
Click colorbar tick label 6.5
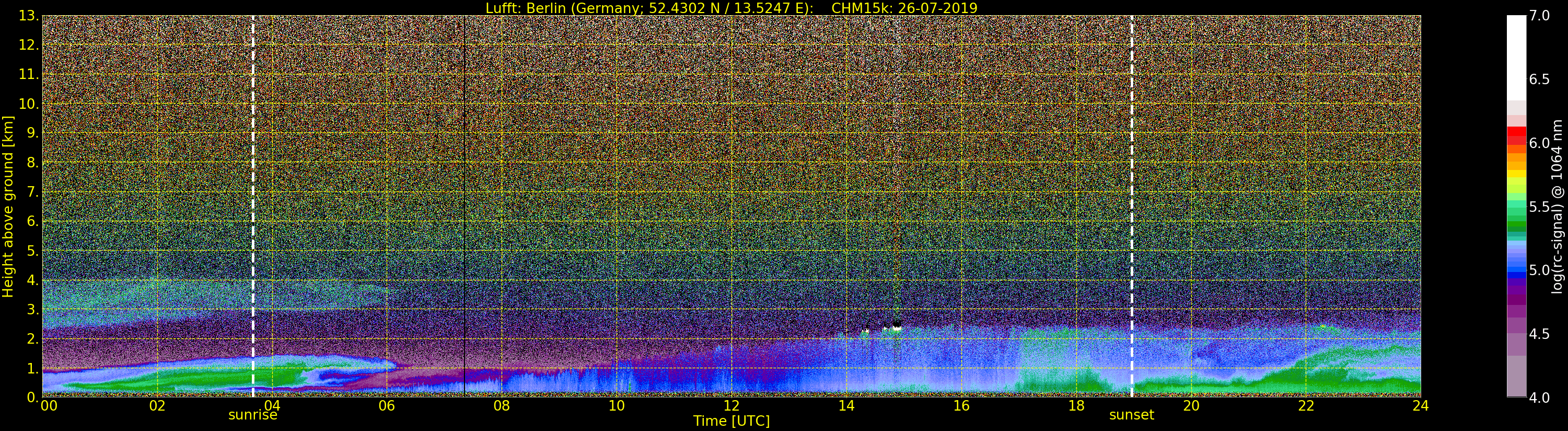[1539, 80]
